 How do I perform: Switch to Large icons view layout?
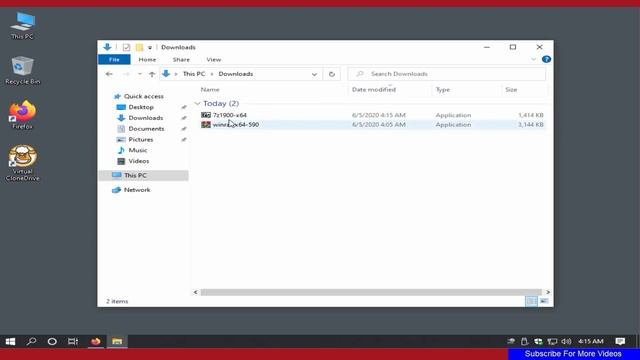(544, 301)
